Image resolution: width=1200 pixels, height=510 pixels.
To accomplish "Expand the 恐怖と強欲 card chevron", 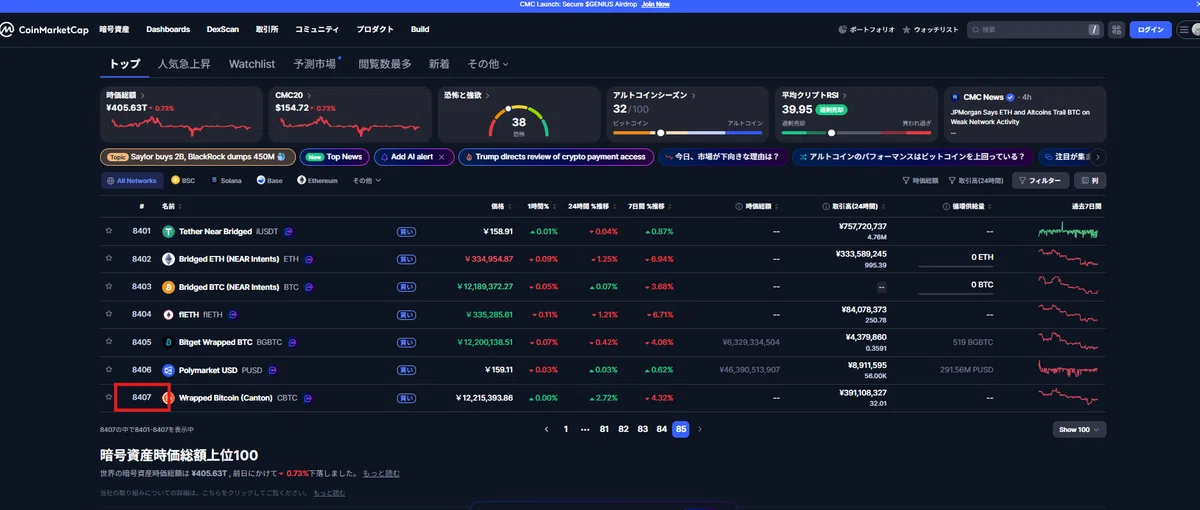I will [487, 95].
